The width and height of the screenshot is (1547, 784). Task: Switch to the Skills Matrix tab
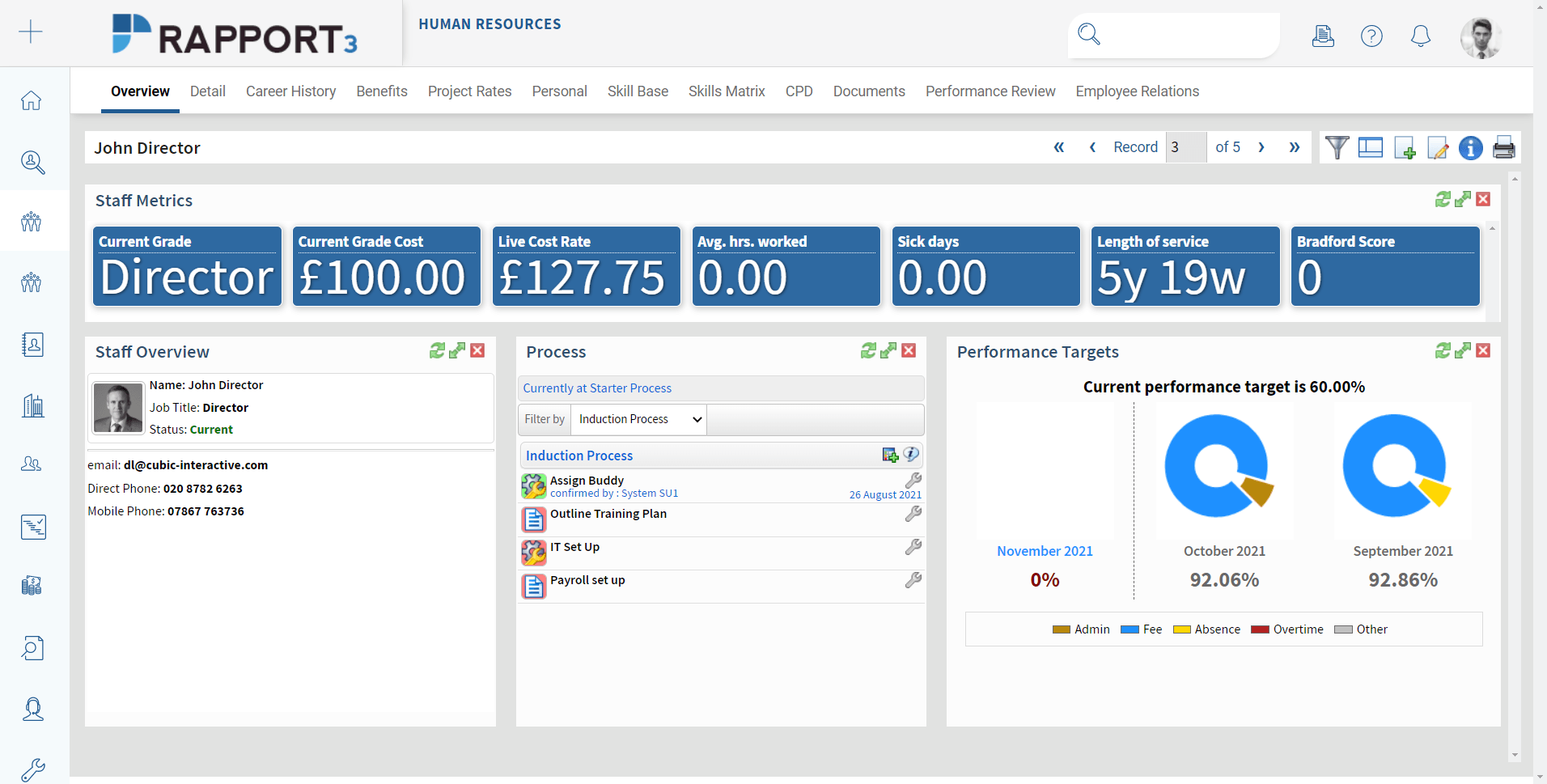[727, 91]
